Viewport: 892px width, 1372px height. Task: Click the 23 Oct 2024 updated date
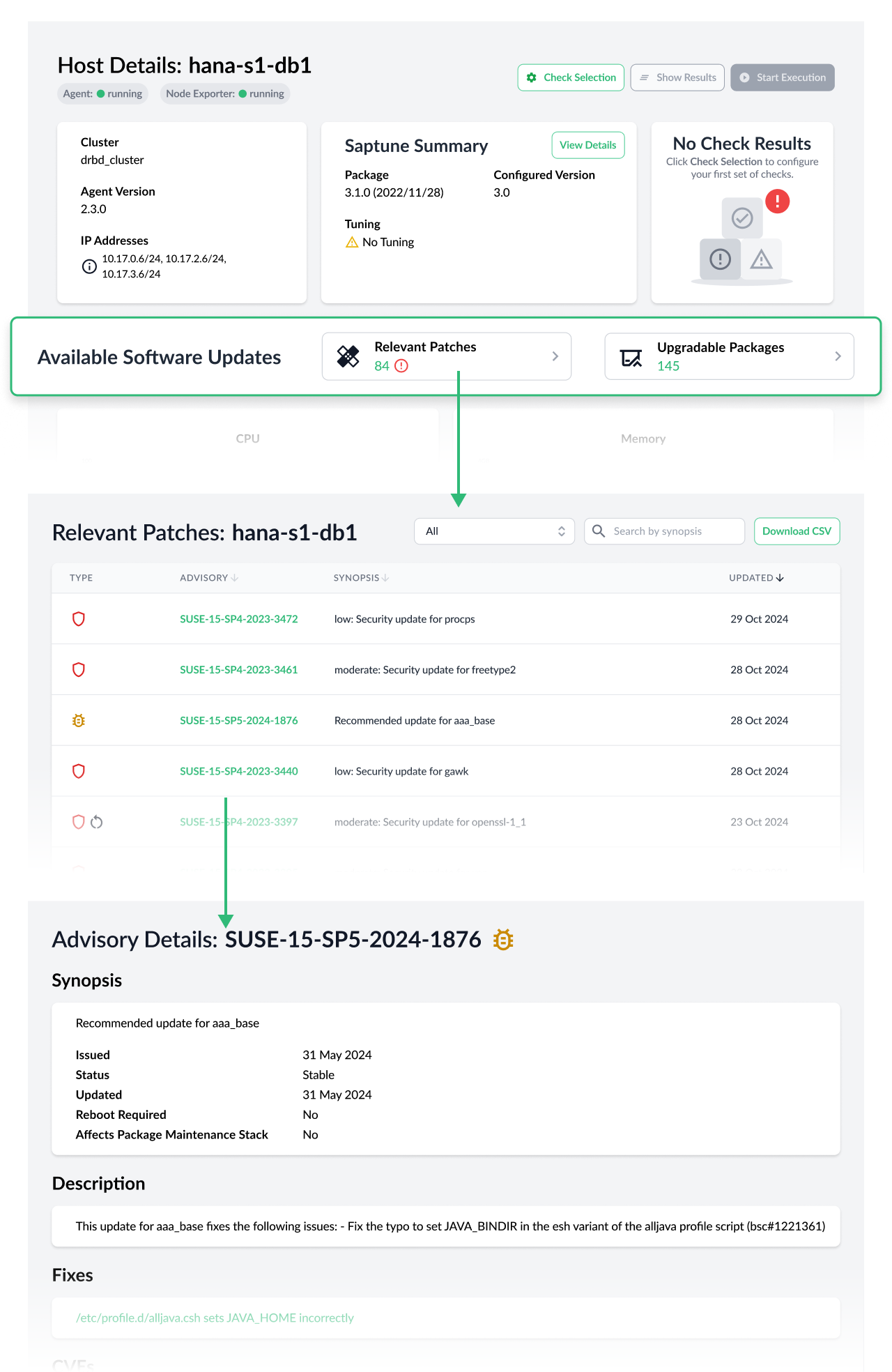(759, 822)
